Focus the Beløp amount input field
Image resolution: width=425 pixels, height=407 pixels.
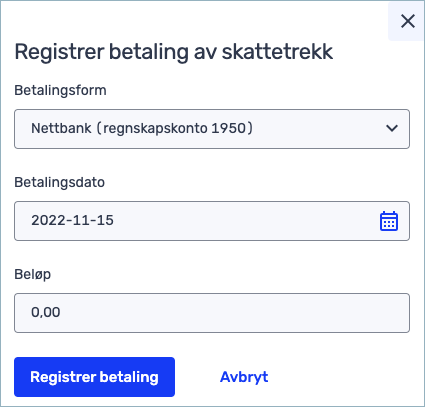pos(212,313)
